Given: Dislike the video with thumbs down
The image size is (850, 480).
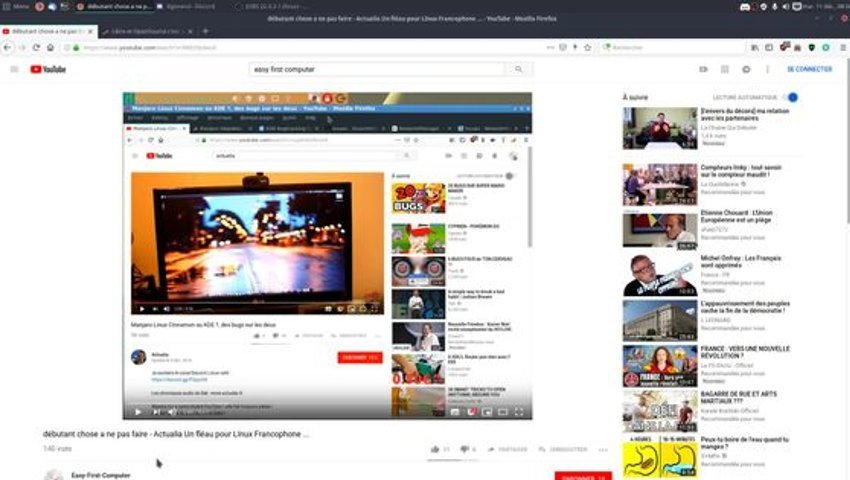Looking at the screenshot, I should pyautogui.click(x=465, y=449).
